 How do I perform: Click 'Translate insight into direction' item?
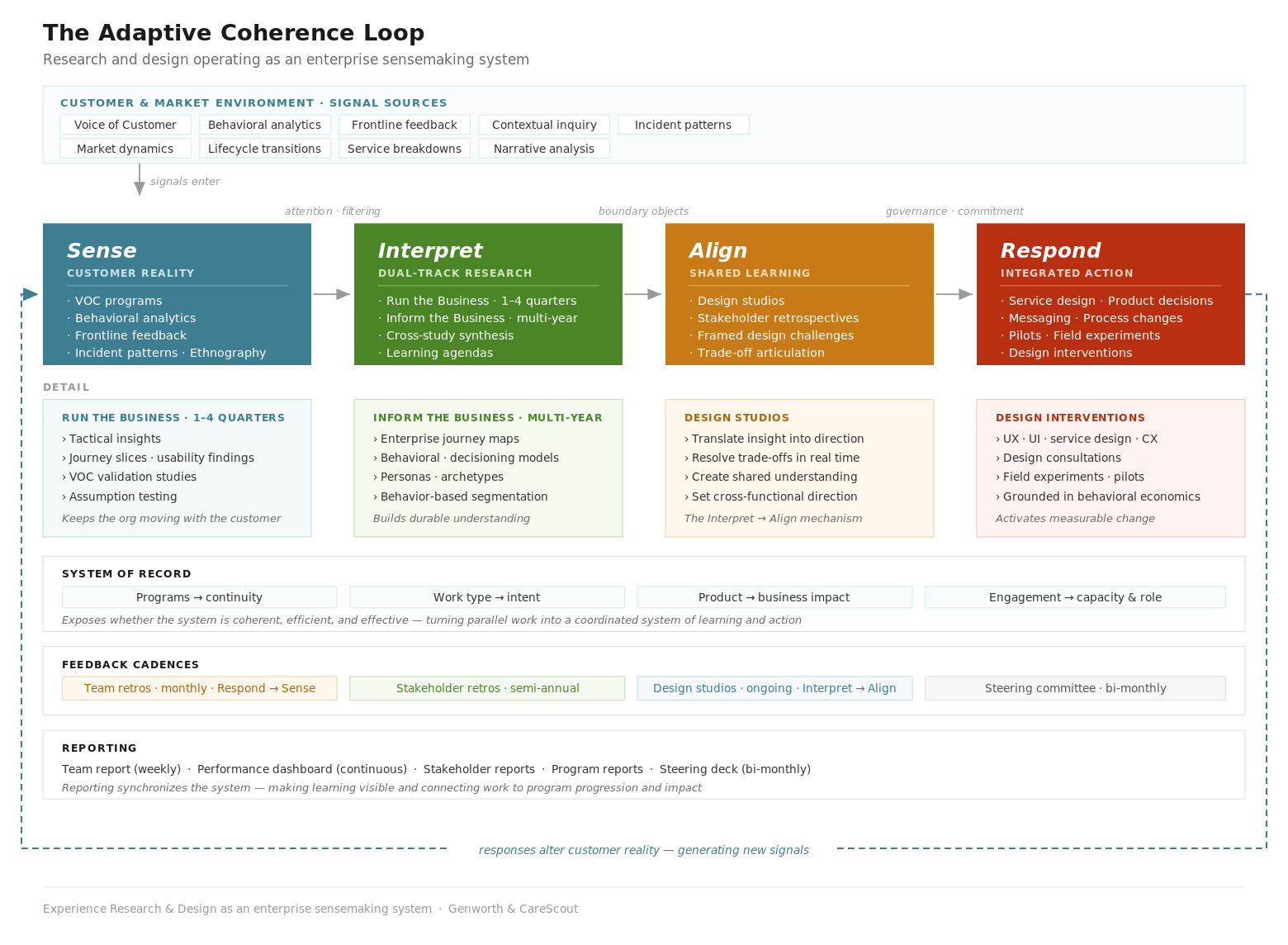click(777, 439)
